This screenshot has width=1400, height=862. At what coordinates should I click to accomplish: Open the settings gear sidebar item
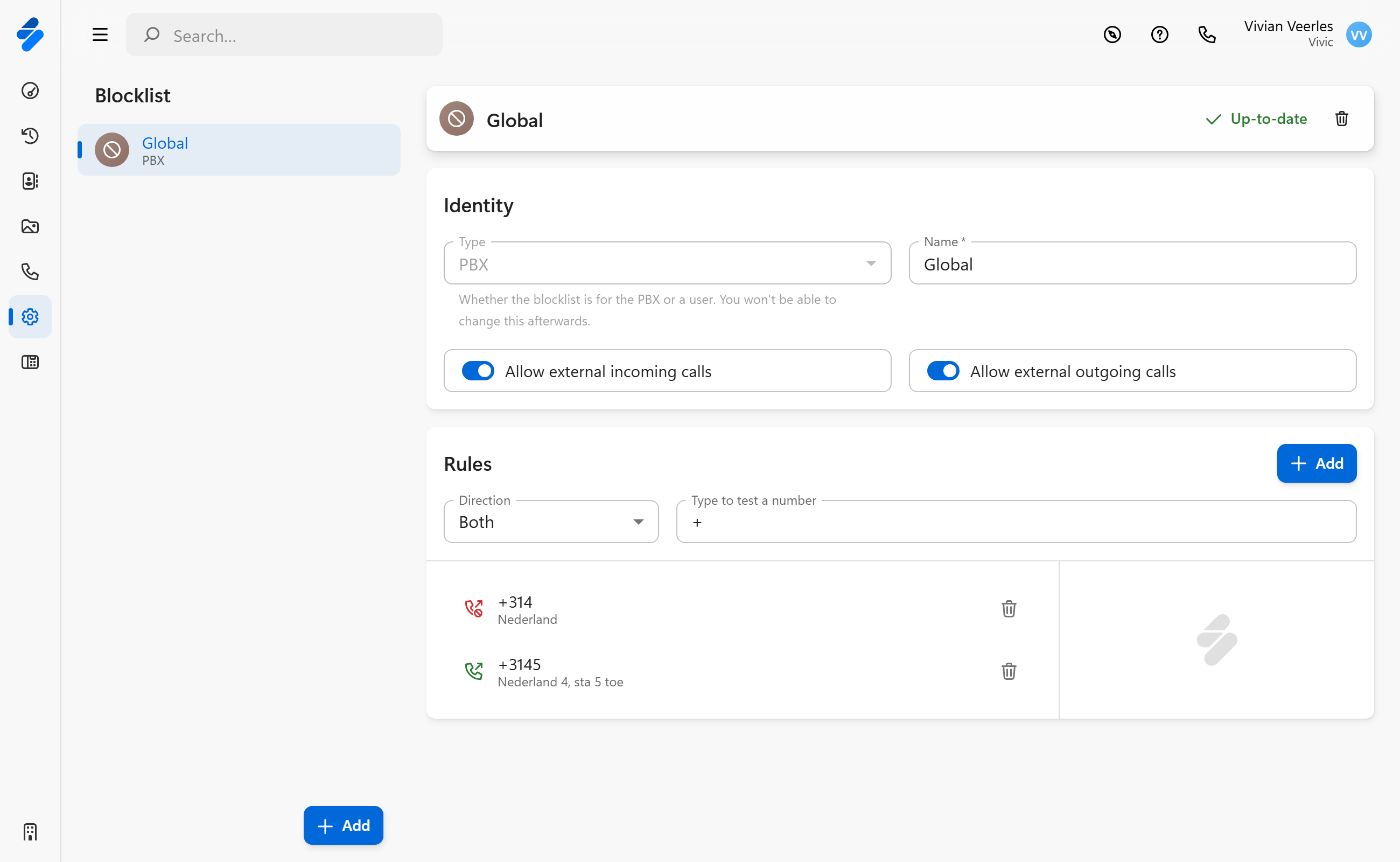[x=30, y=317]
